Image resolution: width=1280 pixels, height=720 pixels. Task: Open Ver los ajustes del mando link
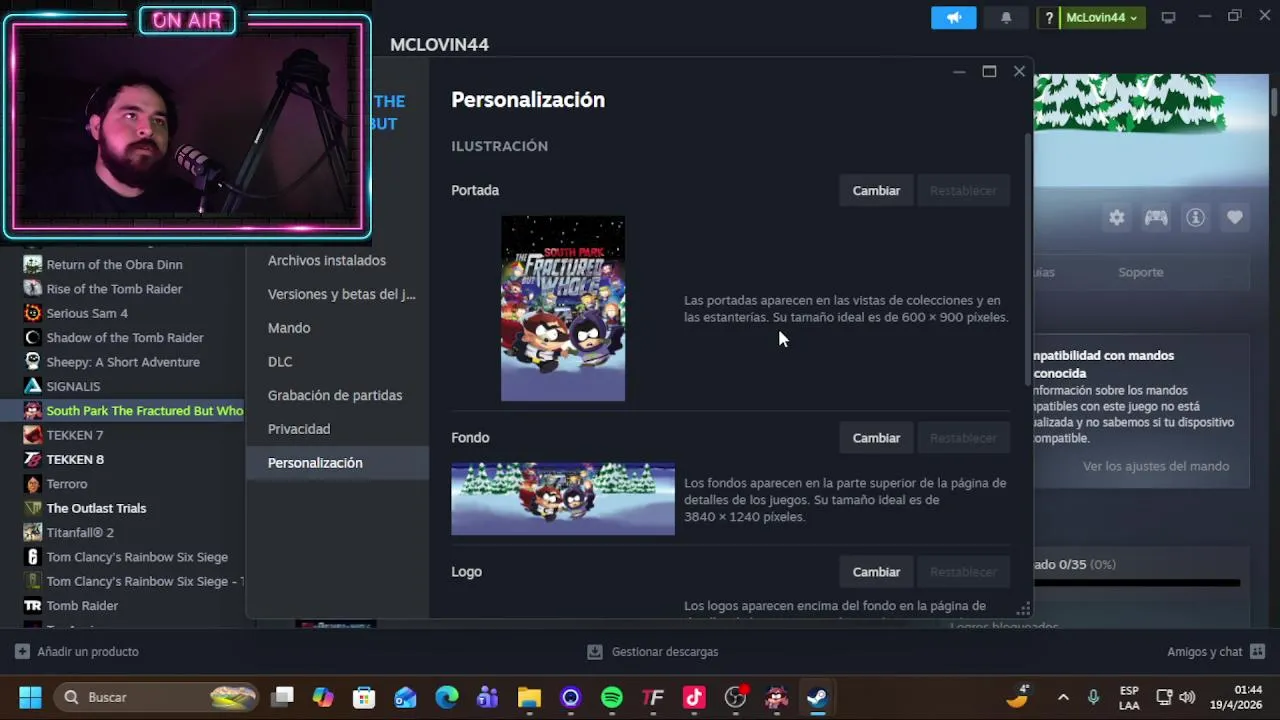[1155, 466]
